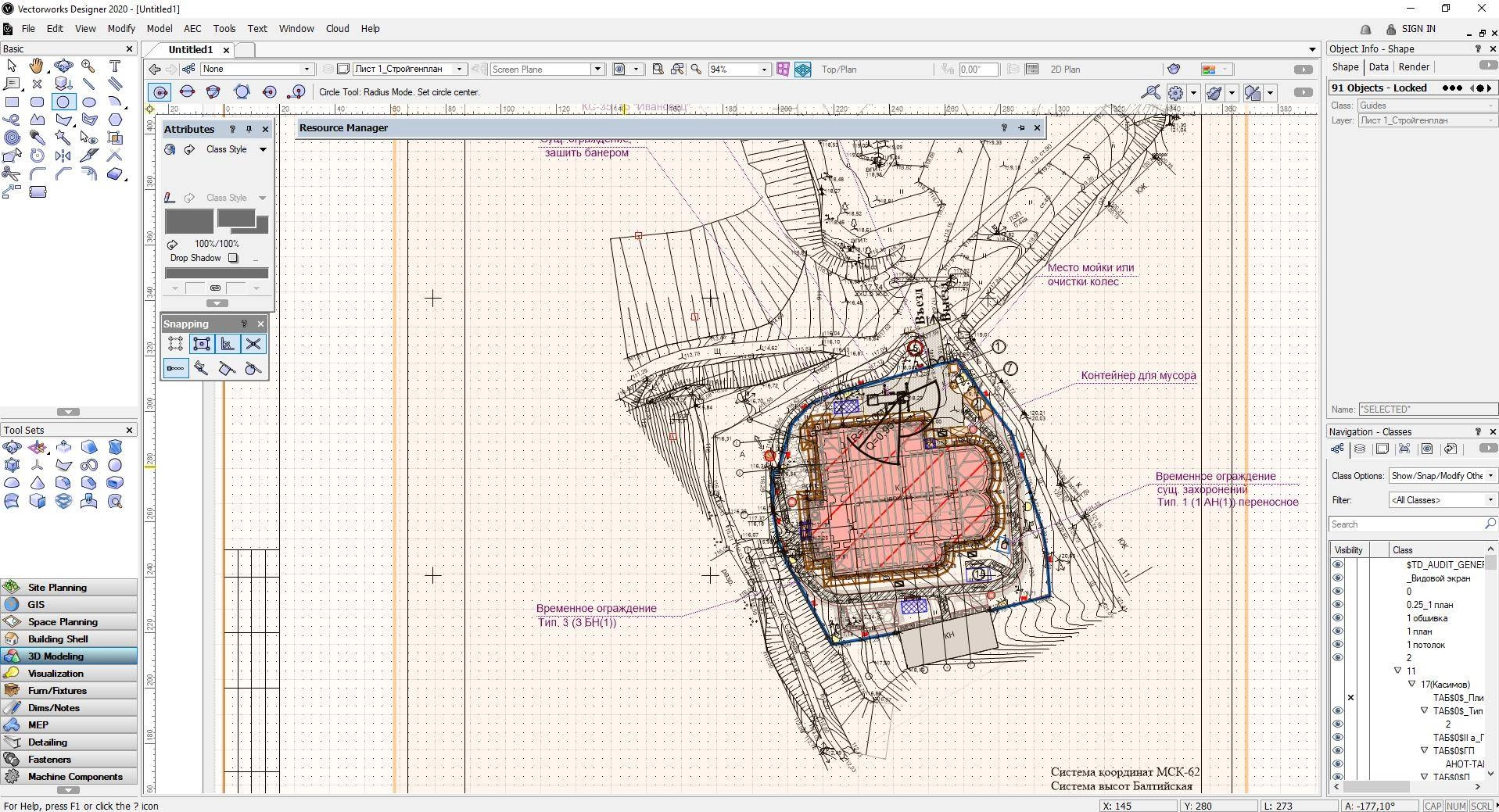
Task: Select the Rotate tool
Action: 37,156
